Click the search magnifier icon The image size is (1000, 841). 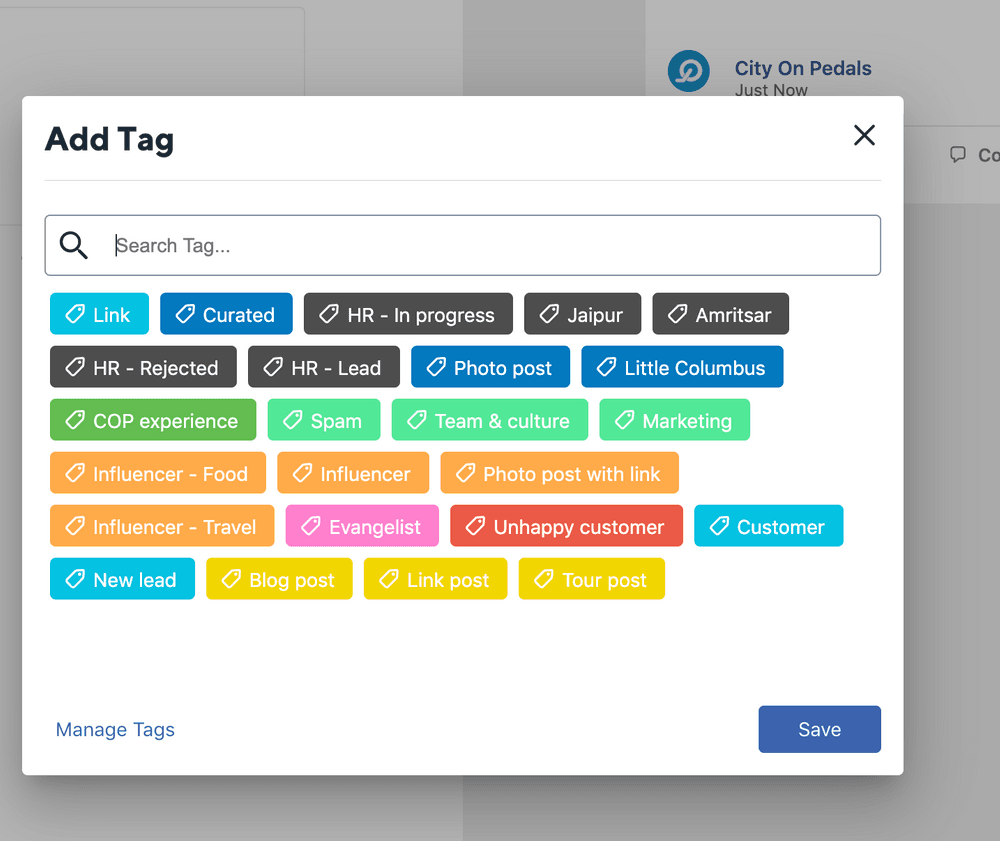point(74,245)
